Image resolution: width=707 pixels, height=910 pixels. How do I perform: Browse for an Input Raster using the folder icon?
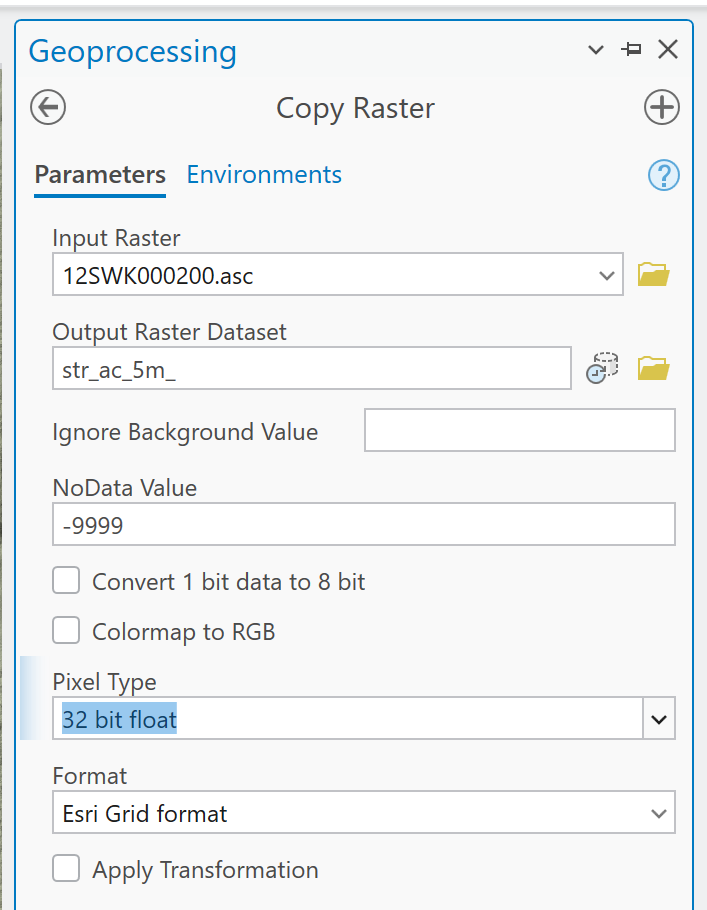pos(654,274)
